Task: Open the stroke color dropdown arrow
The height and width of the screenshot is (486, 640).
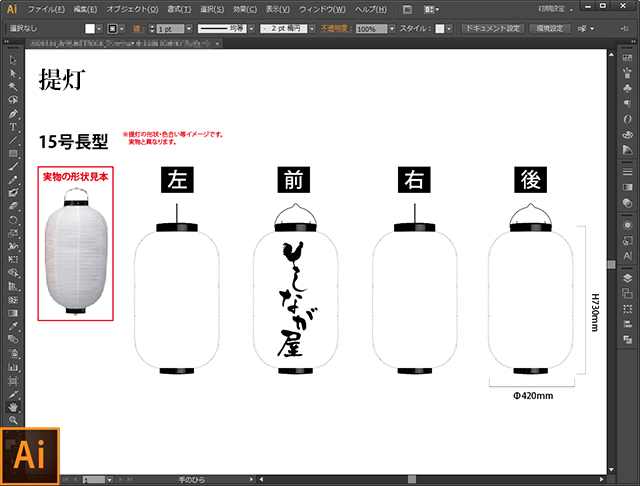Action: (x=122, y=29)
